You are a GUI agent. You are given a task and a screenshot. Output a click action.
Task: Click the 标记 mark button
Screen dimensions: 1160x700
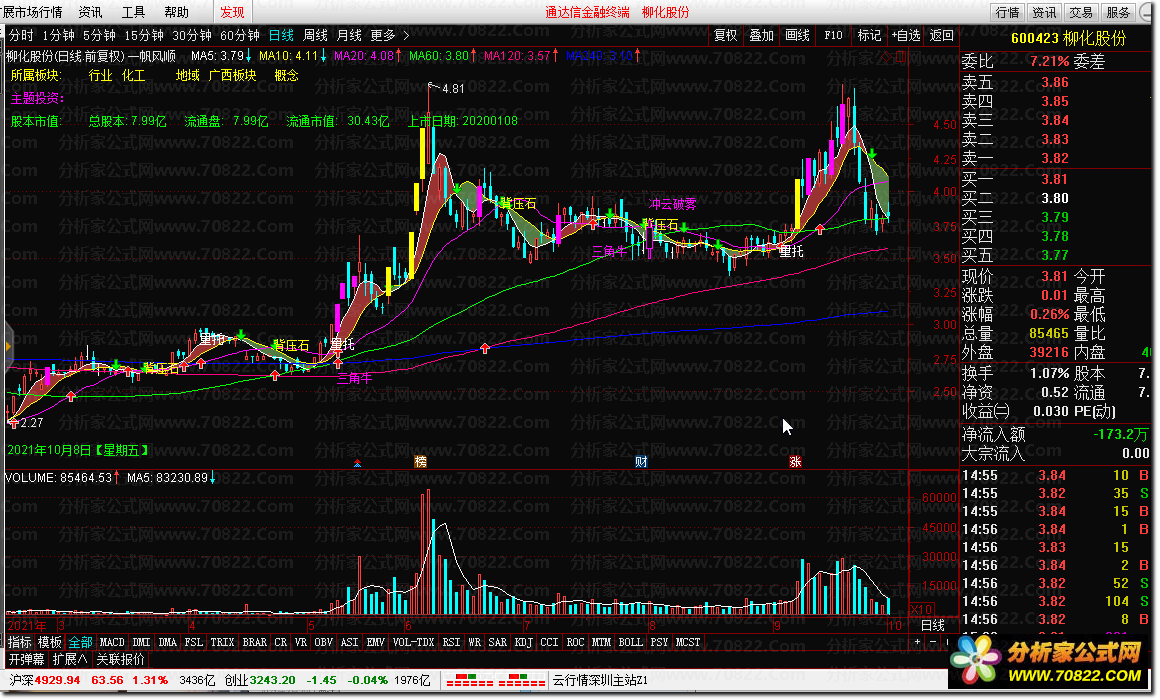[869, 35]
